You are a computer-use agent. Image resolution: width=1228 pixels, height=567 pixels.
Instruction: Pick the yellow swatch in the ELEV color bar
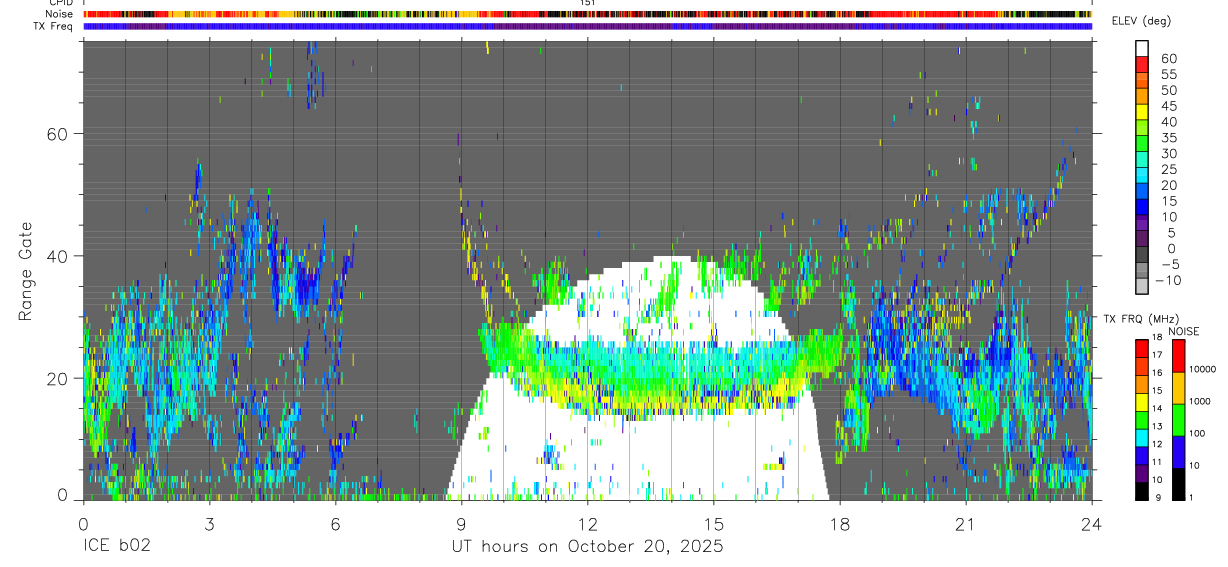[1141, 110]
